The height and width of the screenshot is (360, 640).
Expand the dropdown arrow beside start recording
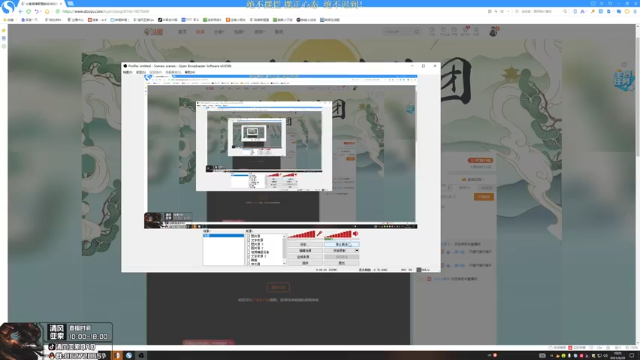click(x=357, y=251)
